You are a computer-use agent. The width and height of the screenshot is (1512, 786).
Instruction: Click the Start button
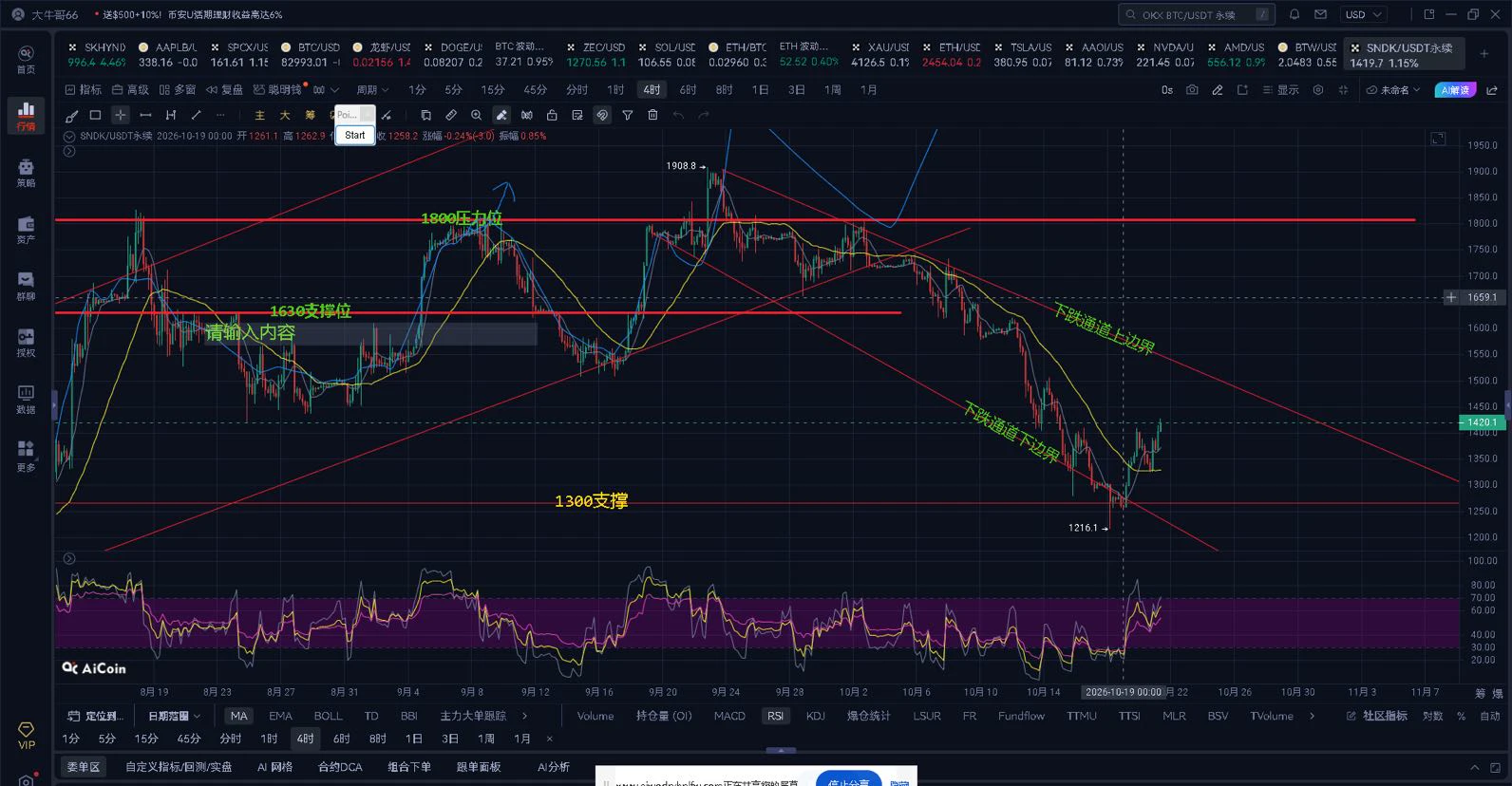354,135
